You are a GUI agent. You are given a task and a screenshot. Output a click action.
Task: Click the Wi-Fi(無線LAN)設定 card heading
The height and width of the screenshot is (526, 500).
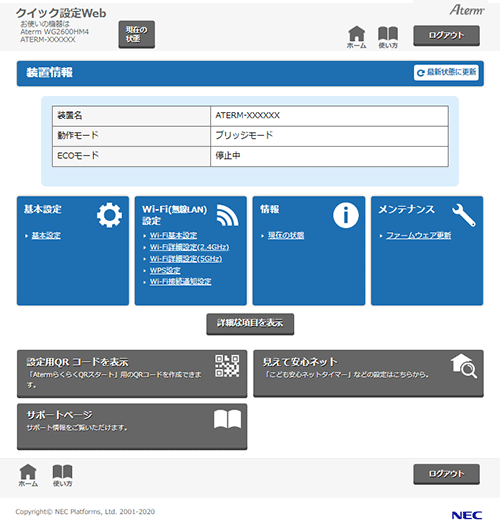pyautogui.click(x=174, y=215)
